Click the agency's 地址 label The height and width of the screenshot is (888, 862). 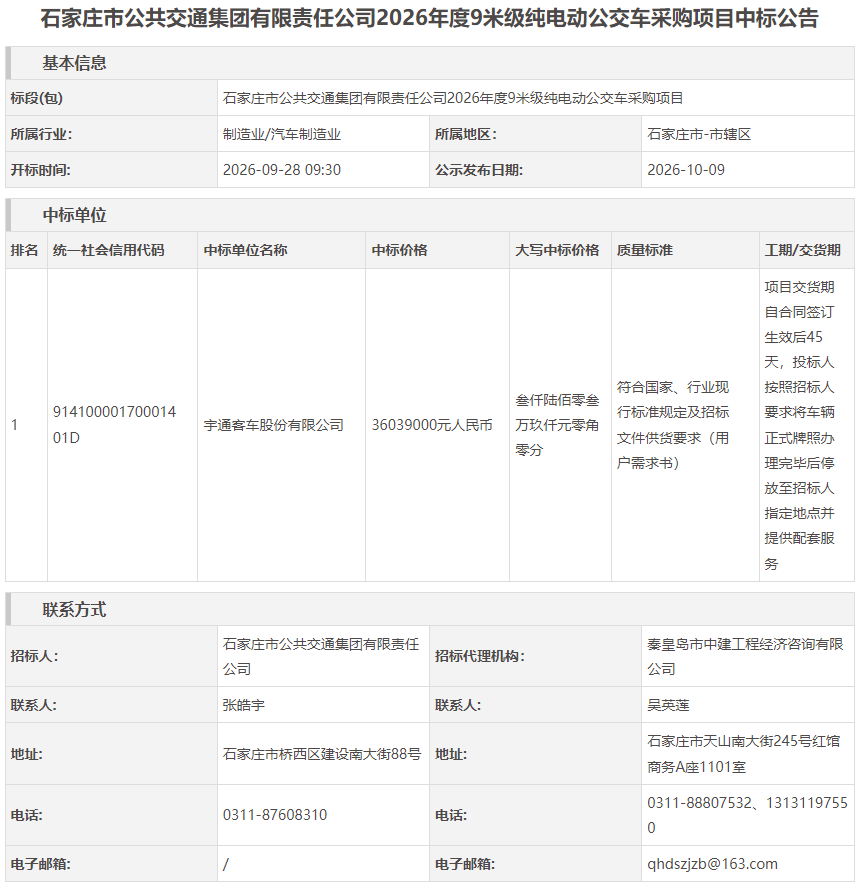(x=451, y=754)
